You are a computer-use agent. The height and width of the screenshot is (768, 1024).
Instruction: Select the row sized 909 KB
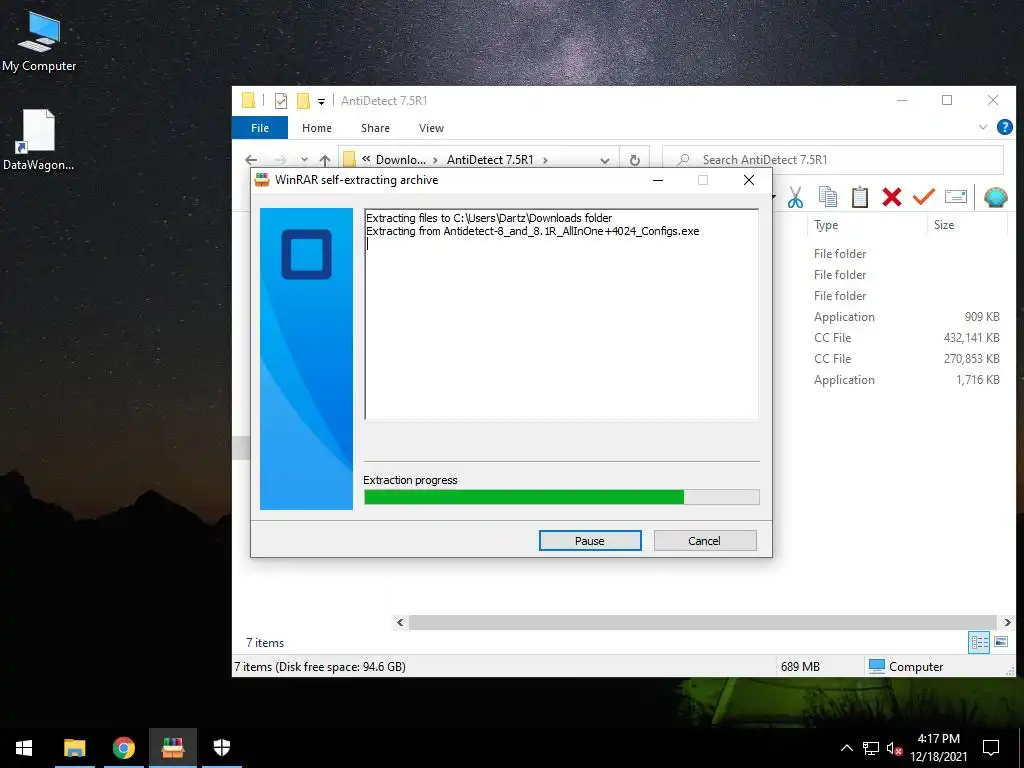906,317
